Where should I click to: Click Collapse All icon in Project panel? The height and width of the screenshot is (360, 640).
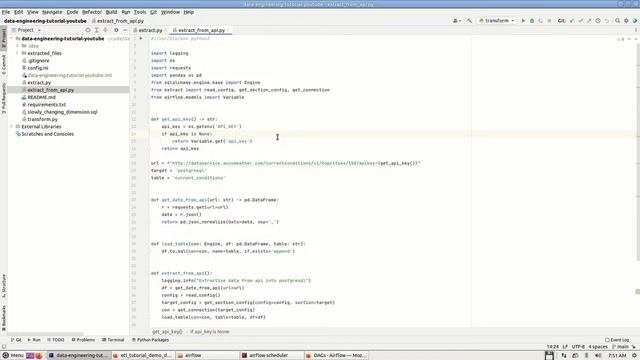click(x=106, y=30)
